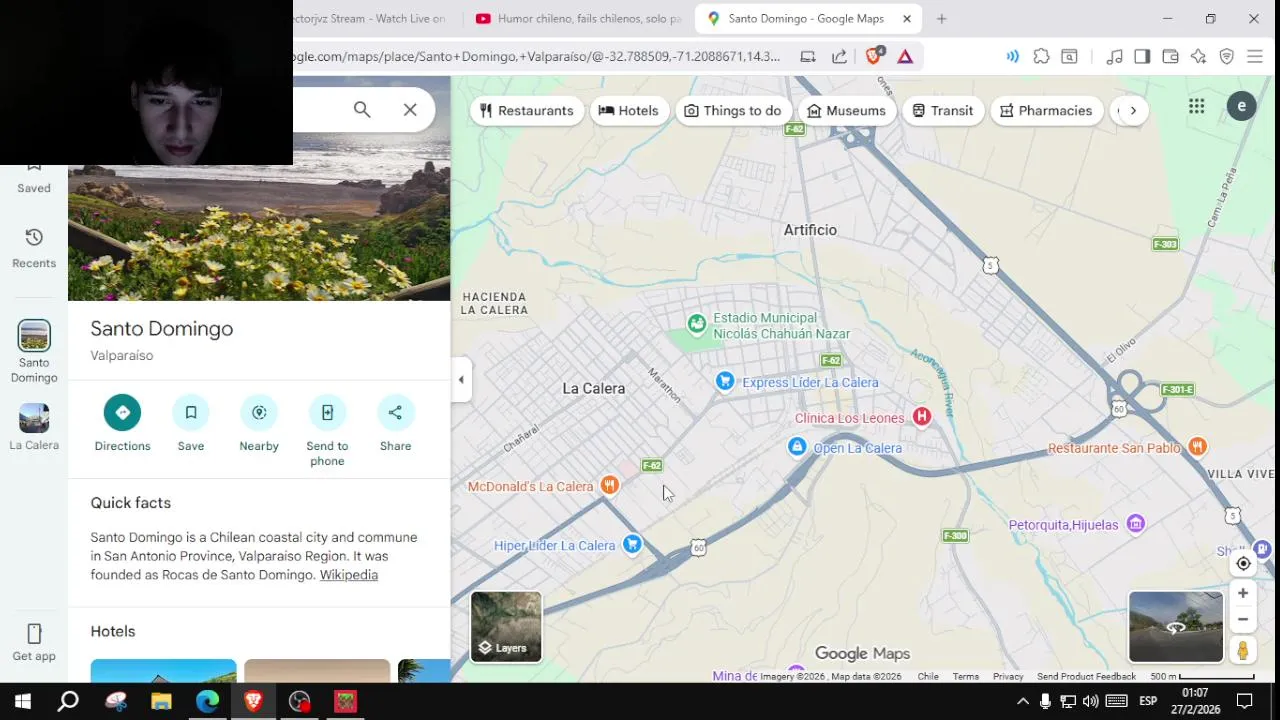Select the La Calera sidebar shortcut

34,427
